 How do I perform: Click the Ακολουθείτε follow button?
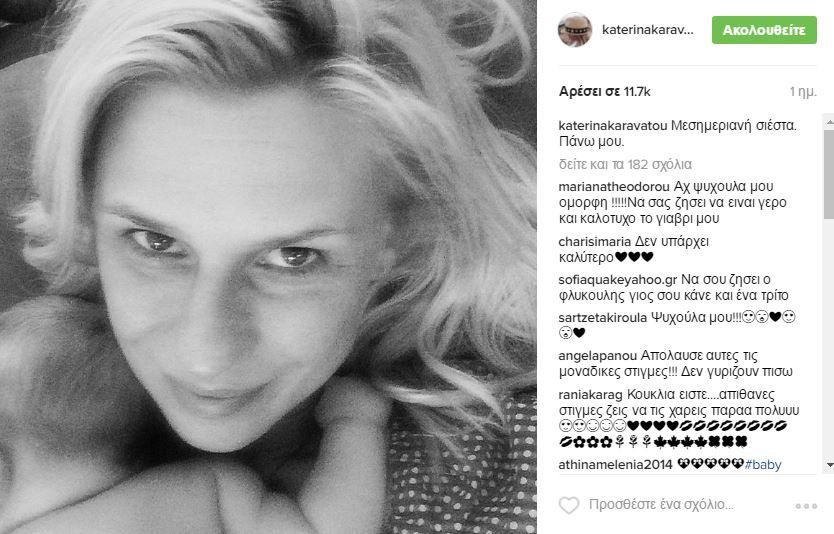pos(764,30)
